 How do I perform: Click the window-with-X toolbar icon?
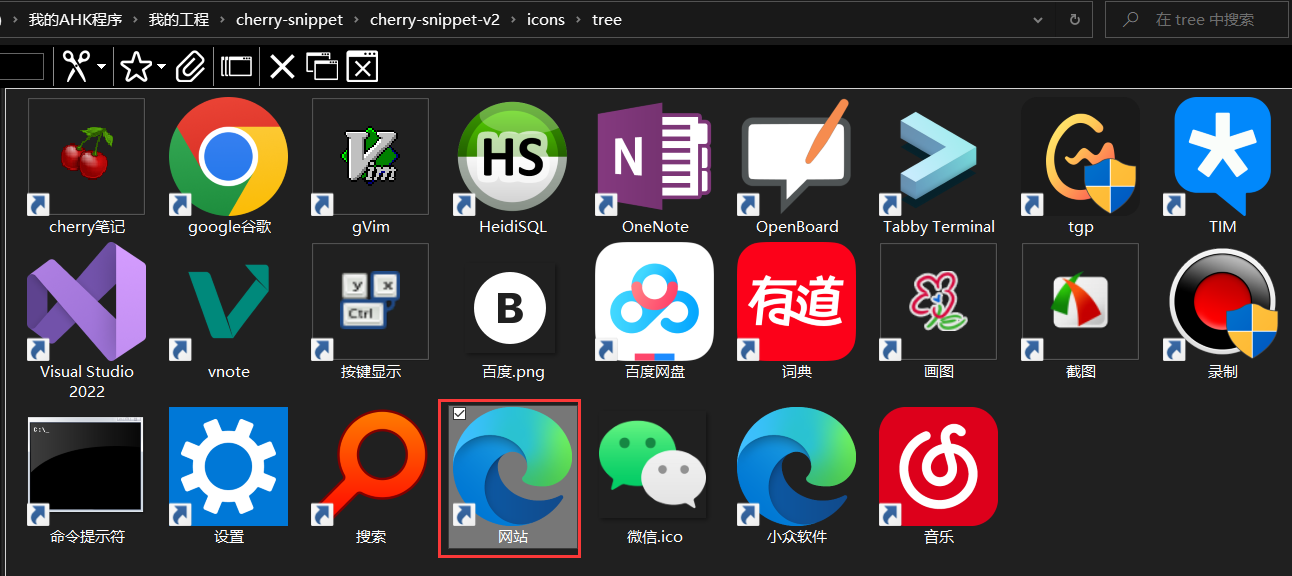(363, 67)
